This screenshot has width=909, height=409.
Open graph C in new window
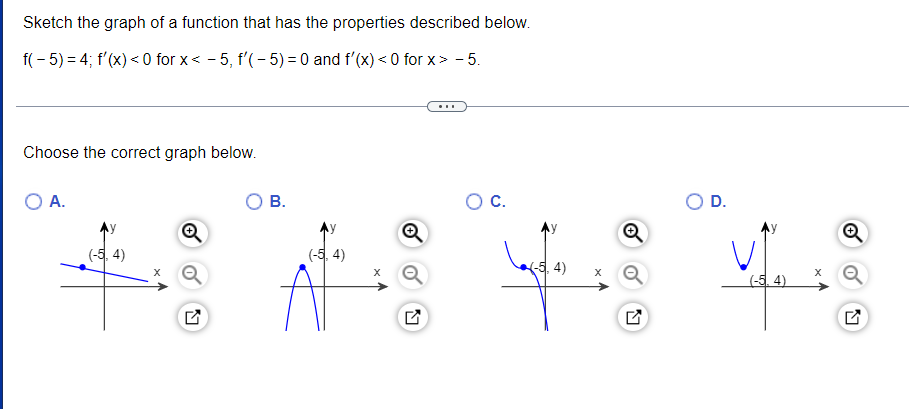pos(632,317)
